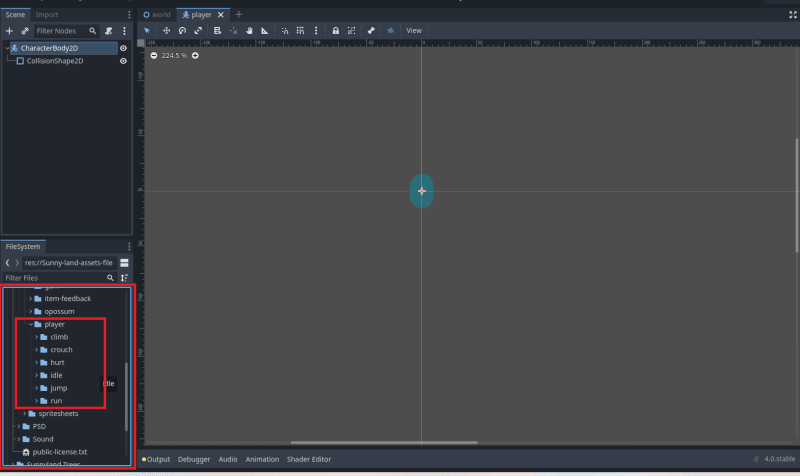Image resolution: width=800 pixels, height=476 pixels.
Task: Focus the Filter Files search field
Action: (59, 278)
